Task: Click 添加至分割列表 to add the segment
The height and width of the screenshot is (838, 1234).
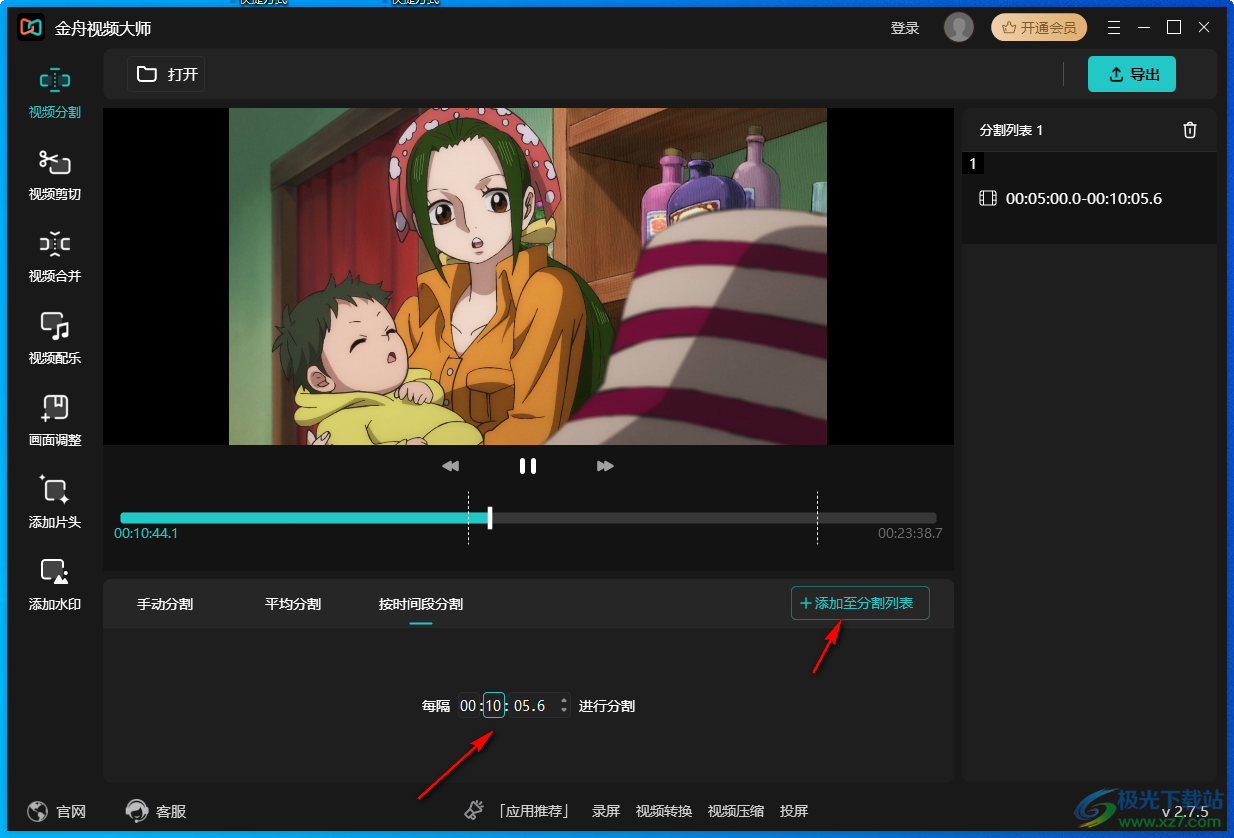Action: click(860, 603)
